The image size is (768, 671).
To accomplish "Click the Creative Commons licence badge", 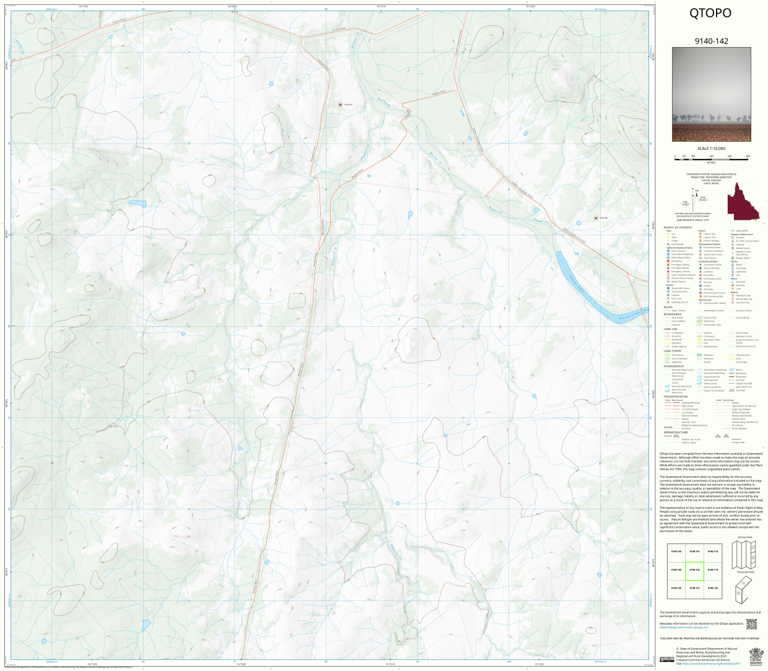I will 667,659.
